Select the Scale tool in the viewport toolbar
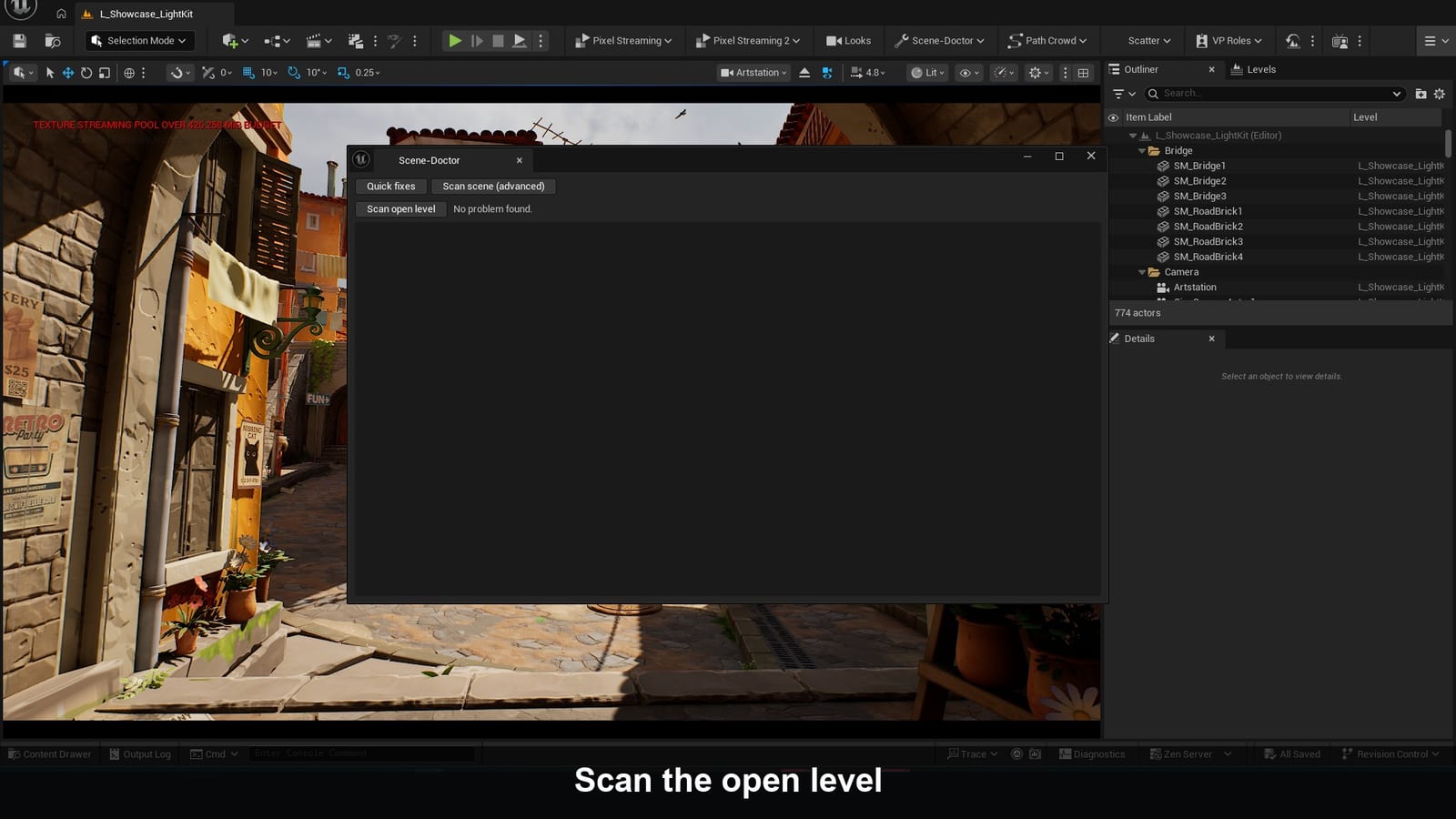The width and height of the screenshot is (1456, 819). (x=105, y=73)
